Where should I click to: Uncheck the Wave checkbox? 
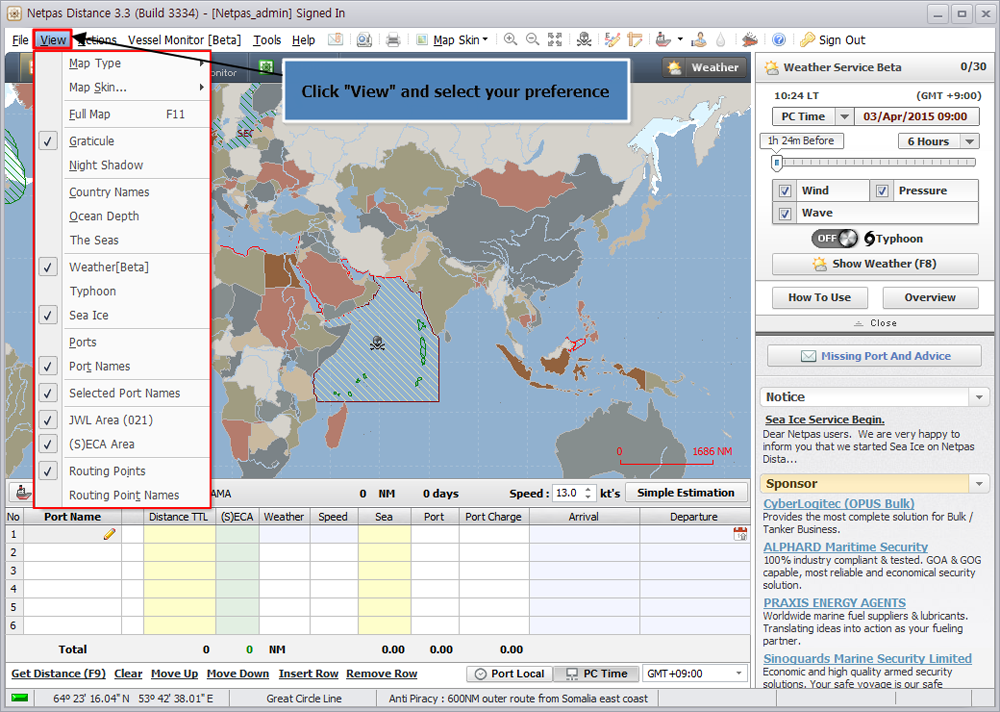tap(785, 213)
